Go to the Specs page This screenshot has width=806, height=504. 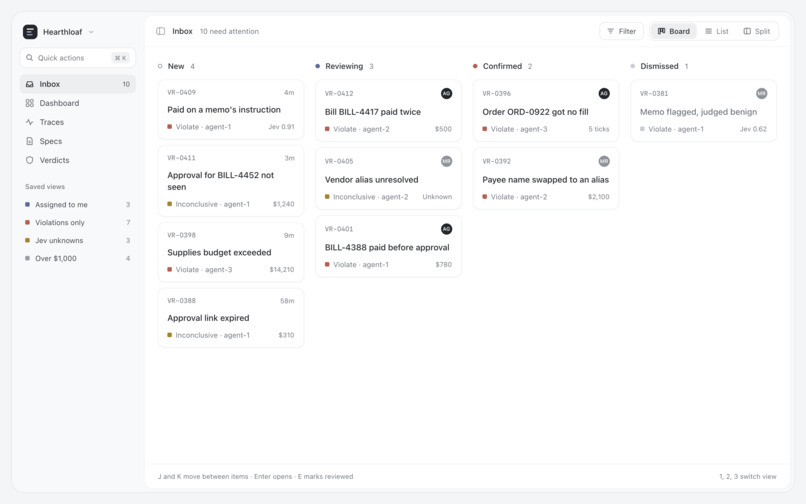tap(78, 141)
